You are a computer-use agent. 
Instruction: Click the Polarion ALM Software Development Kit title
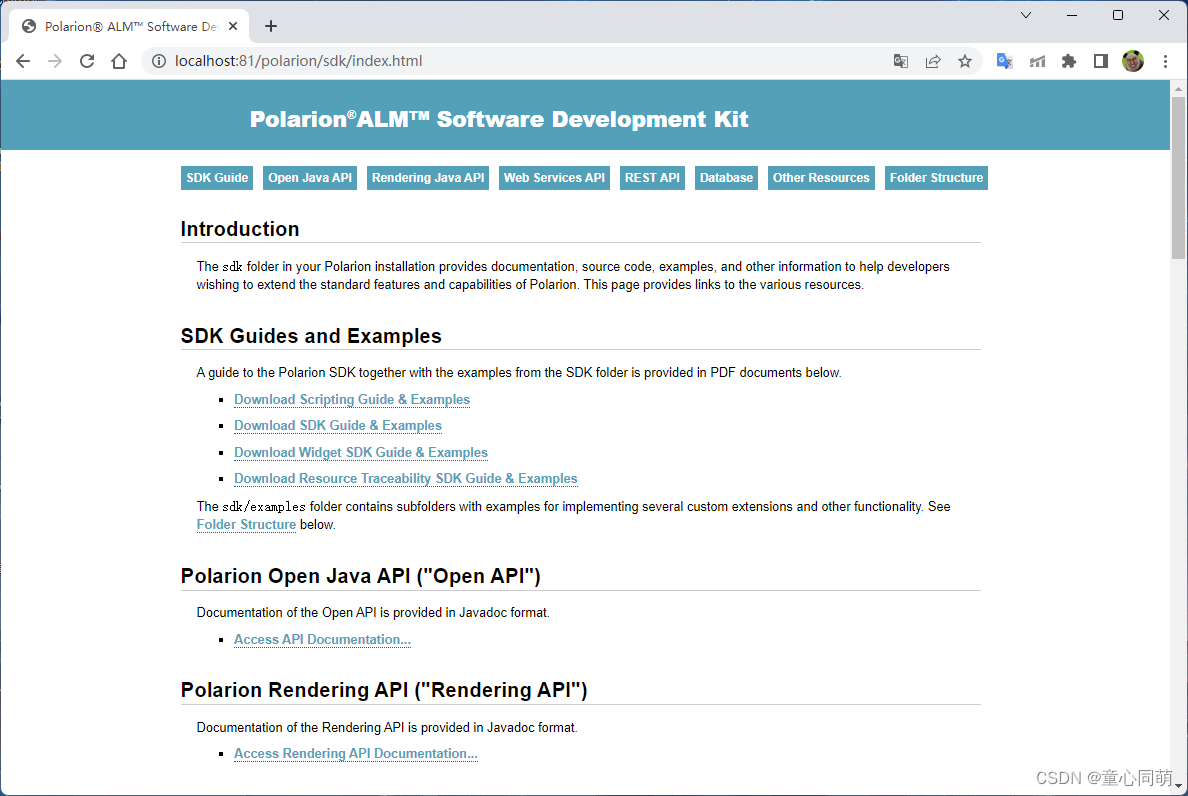pos(499,119)
